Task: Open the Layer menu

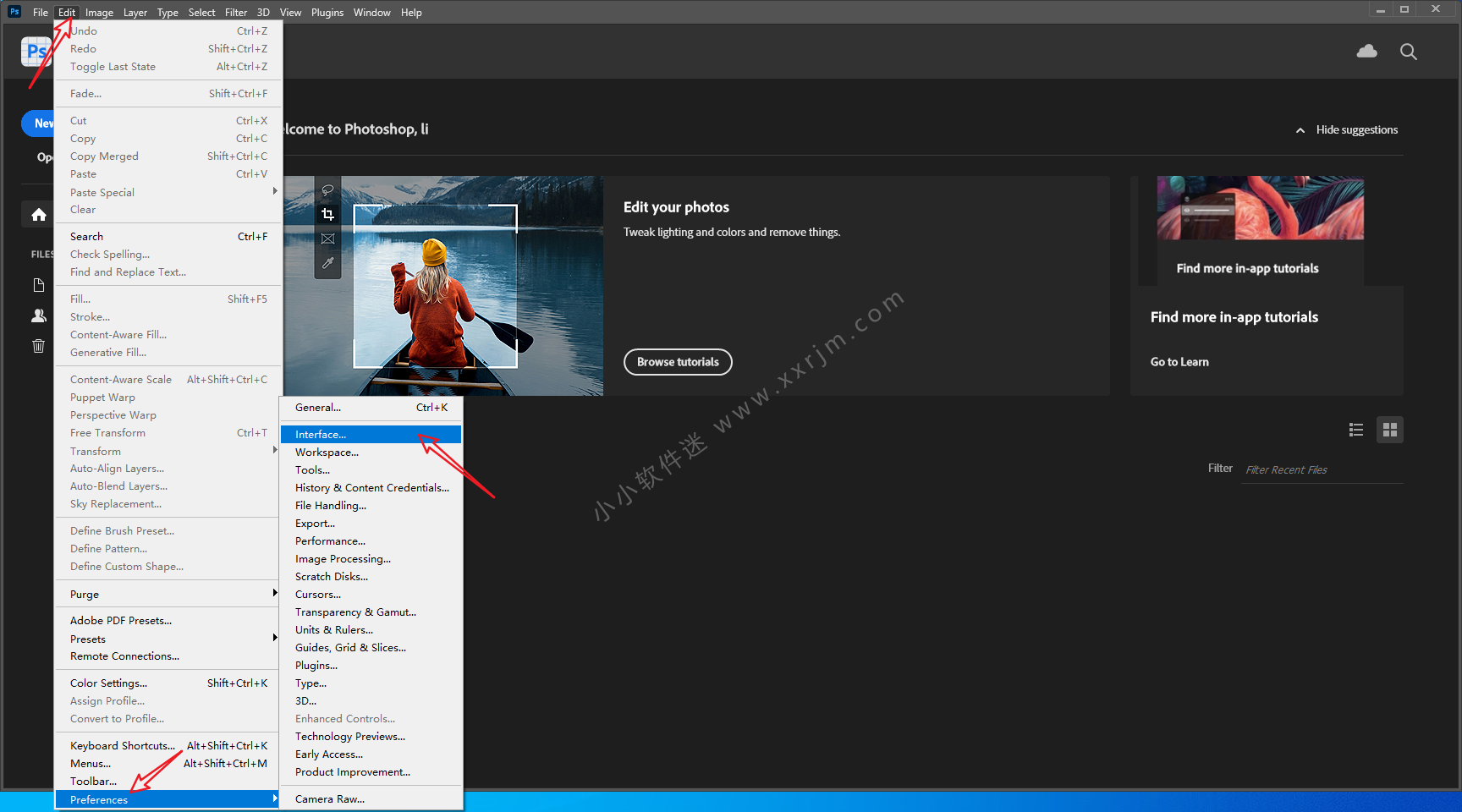Action: pos(135,12)
